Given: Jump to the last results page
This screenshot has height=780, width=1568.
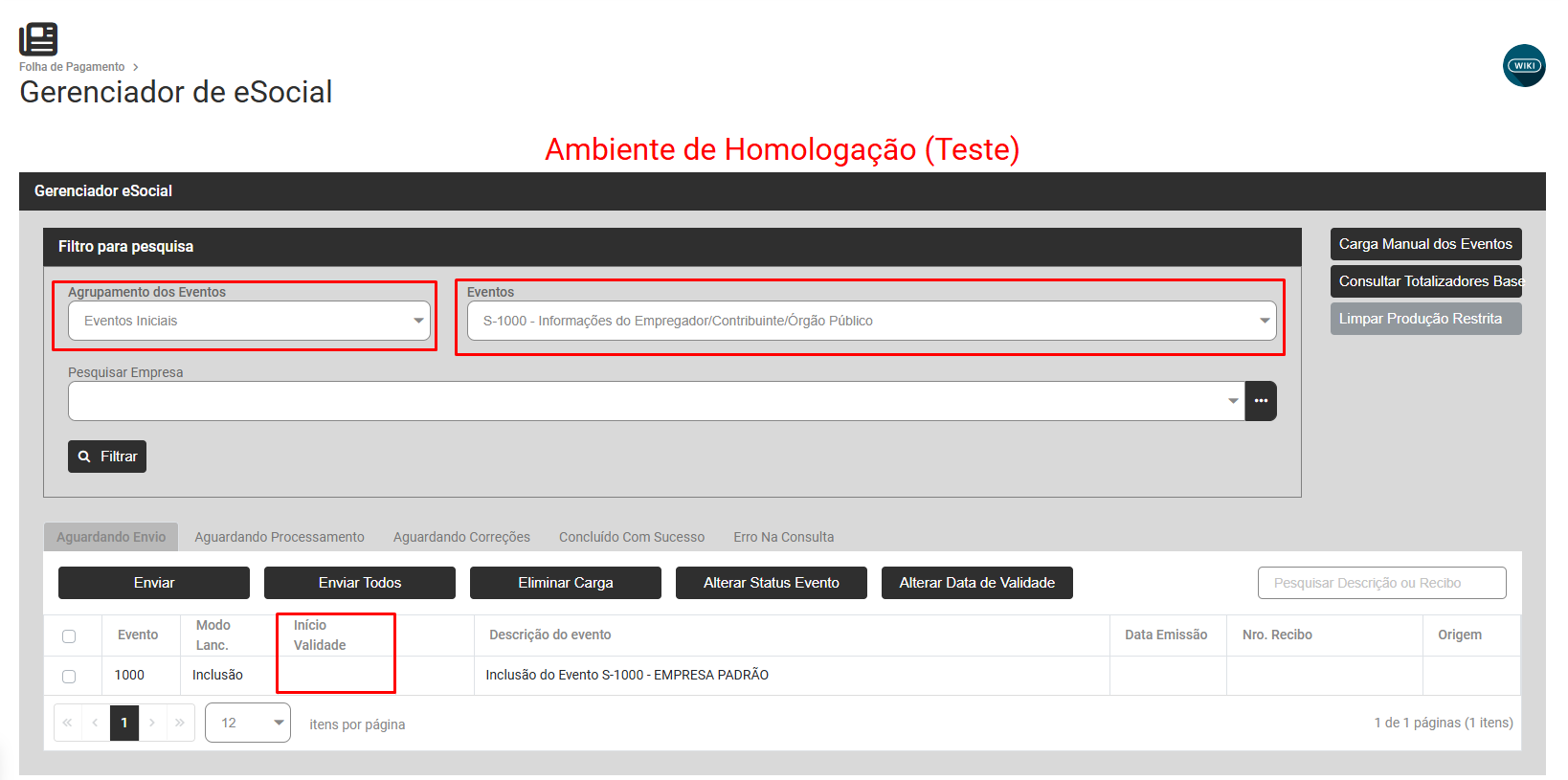Looking at the screenshot, I should point(180,723).
